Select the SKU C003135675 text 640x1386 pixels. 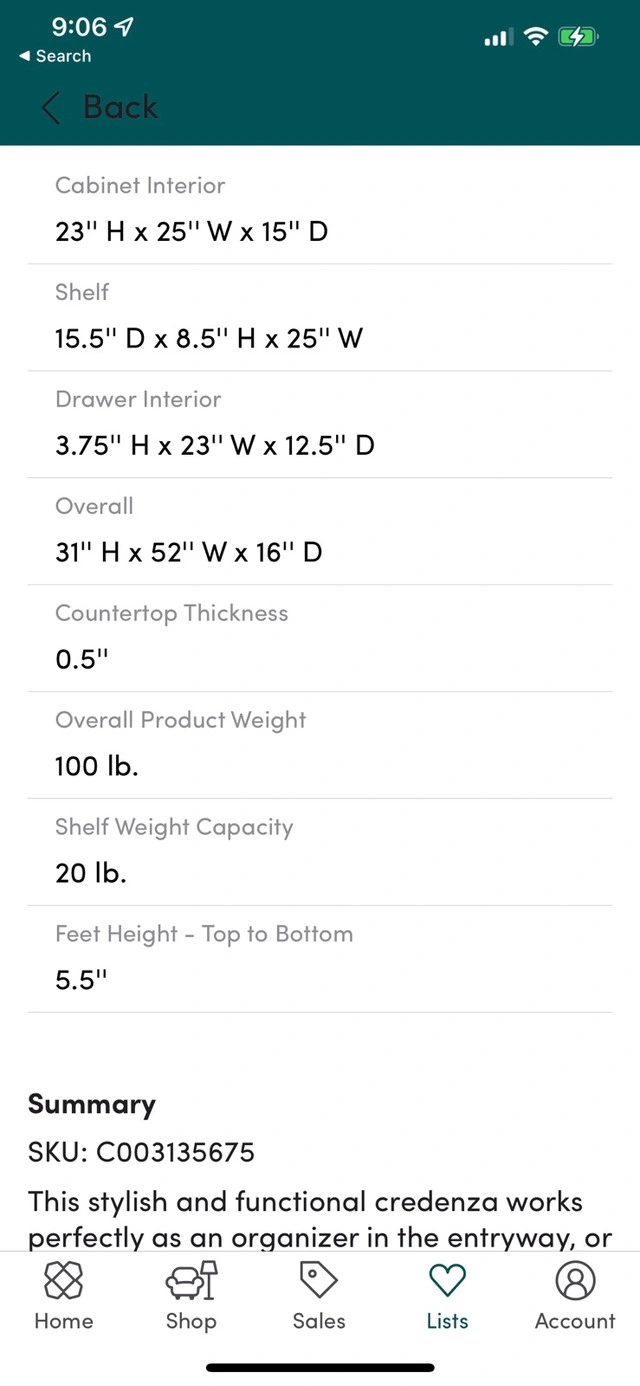(141, 1152)
